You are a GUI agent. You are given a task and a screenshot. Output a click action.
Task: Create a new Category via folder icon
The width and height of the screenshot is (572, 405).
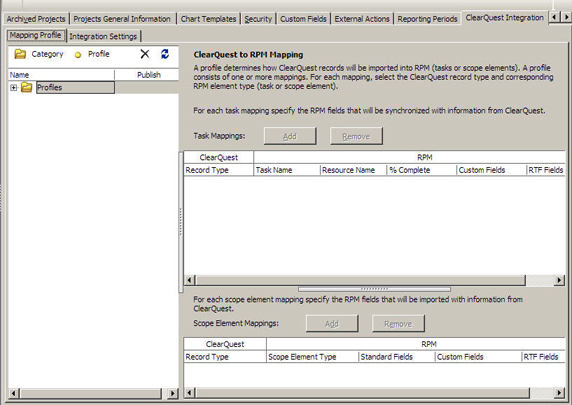click(x=20, y=54)
